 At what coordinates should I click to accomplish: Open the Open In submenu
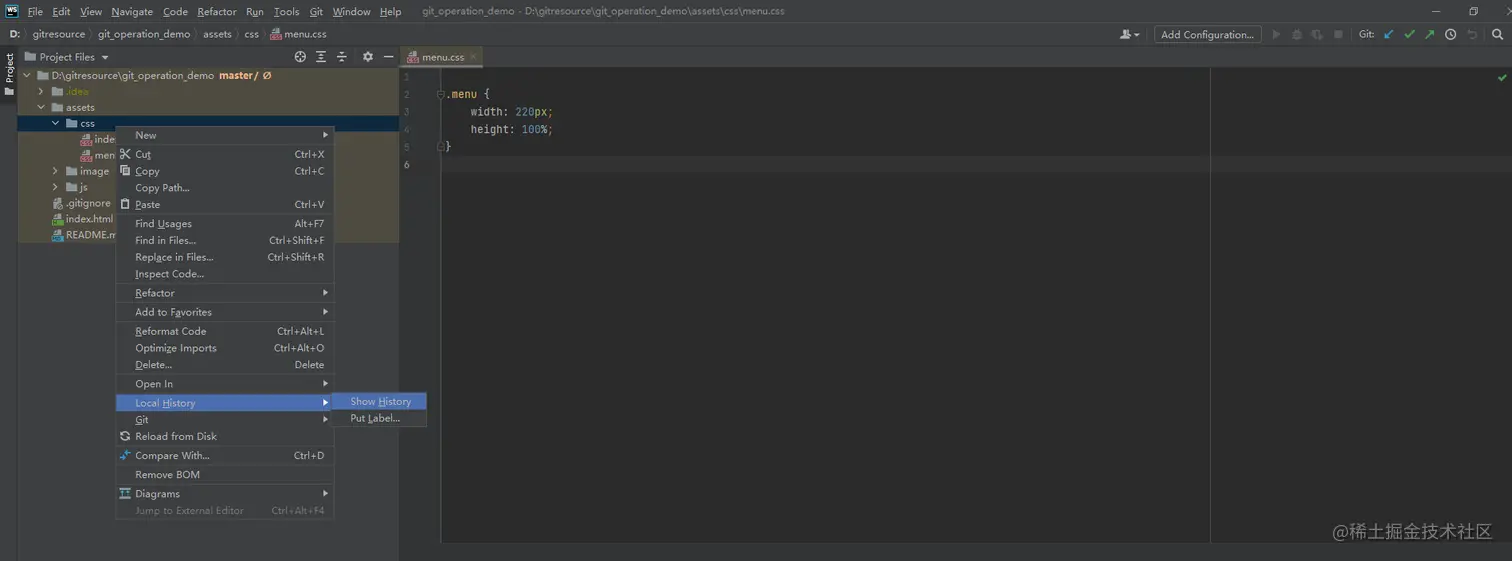tap(225, 384)
